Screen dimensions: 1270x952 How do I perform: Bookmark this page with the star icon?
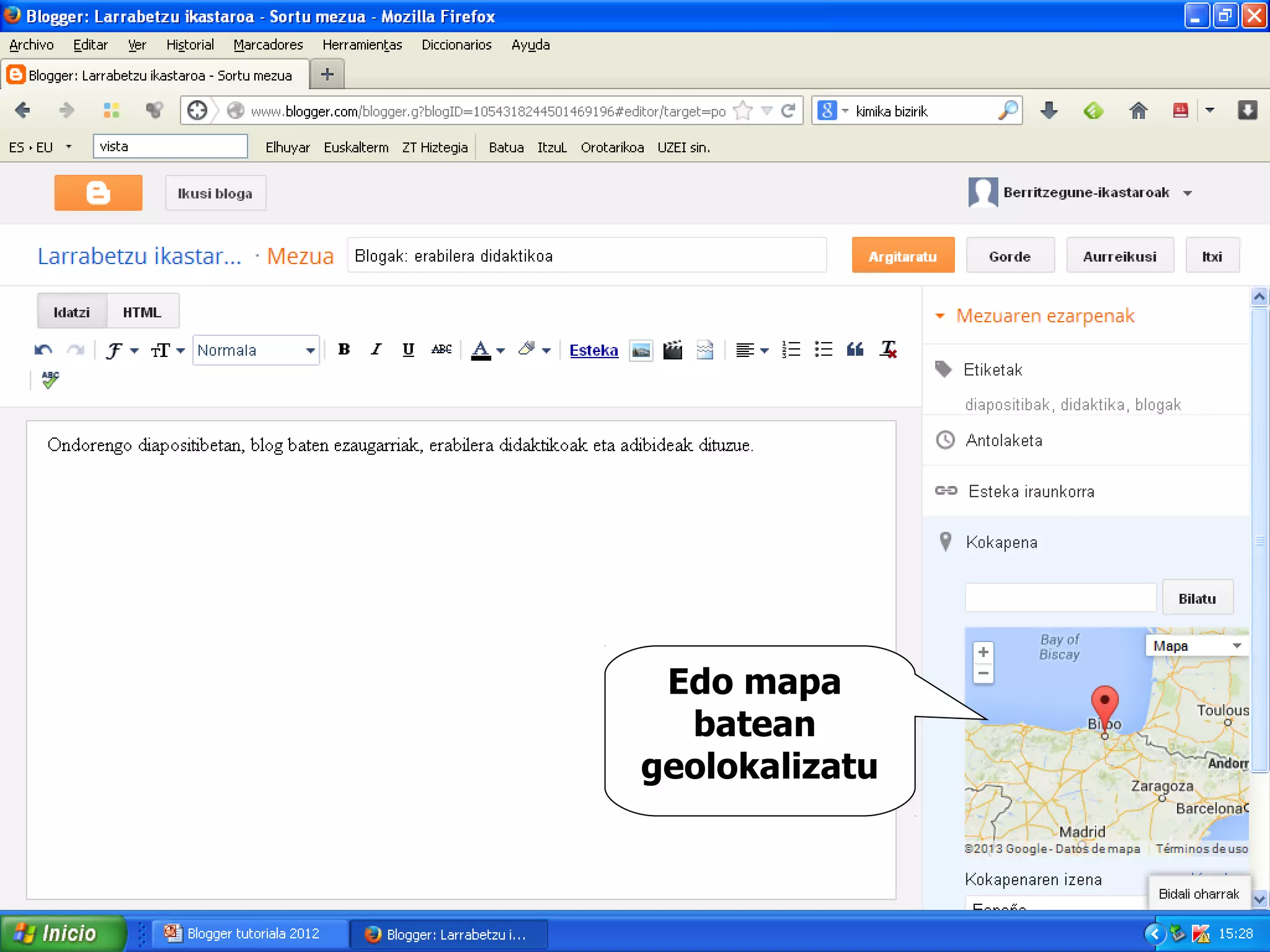742,110
